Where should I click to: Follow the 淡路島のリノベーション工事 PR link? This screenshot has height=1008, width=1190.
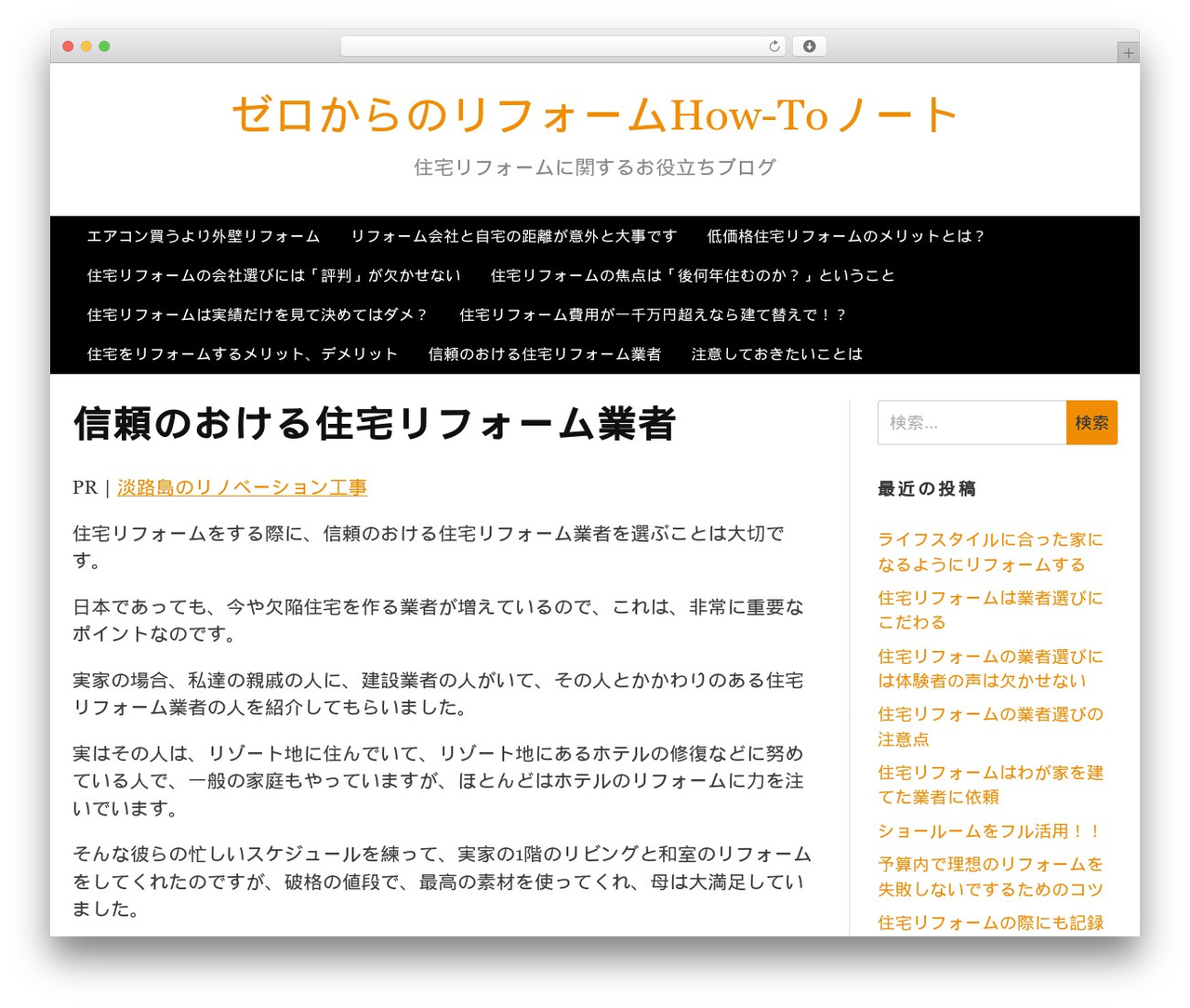click(242, 487)
